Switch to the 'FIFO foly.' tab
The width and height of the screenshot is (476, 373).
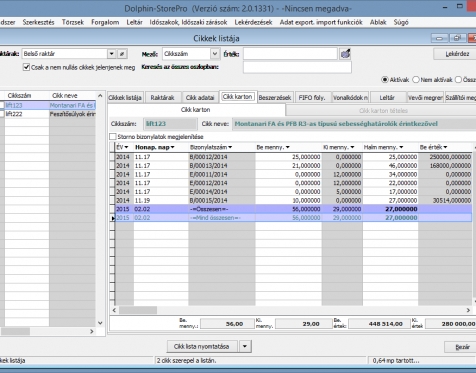pos(312,98)
